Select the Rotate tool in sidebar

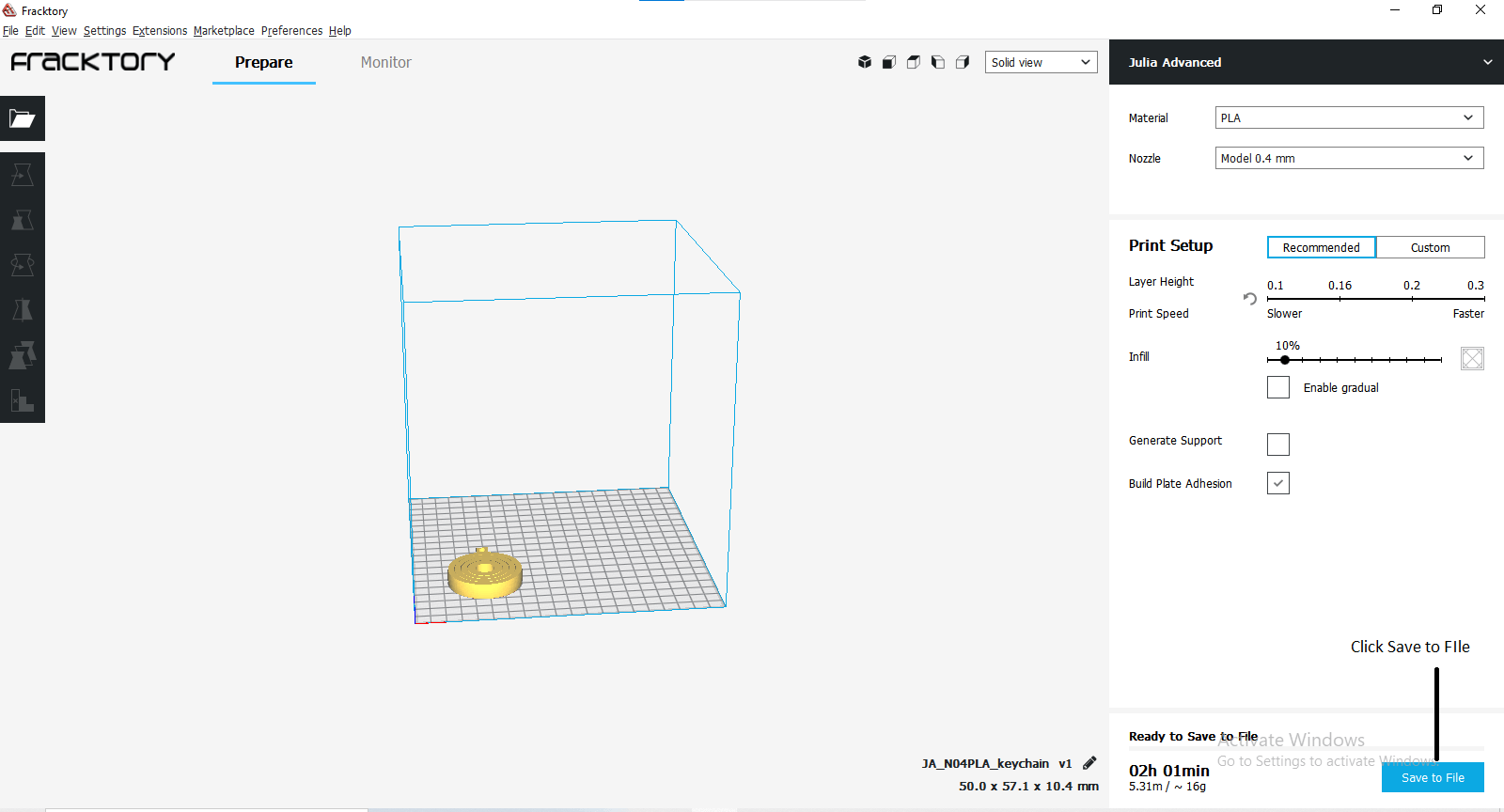[23, 265]
